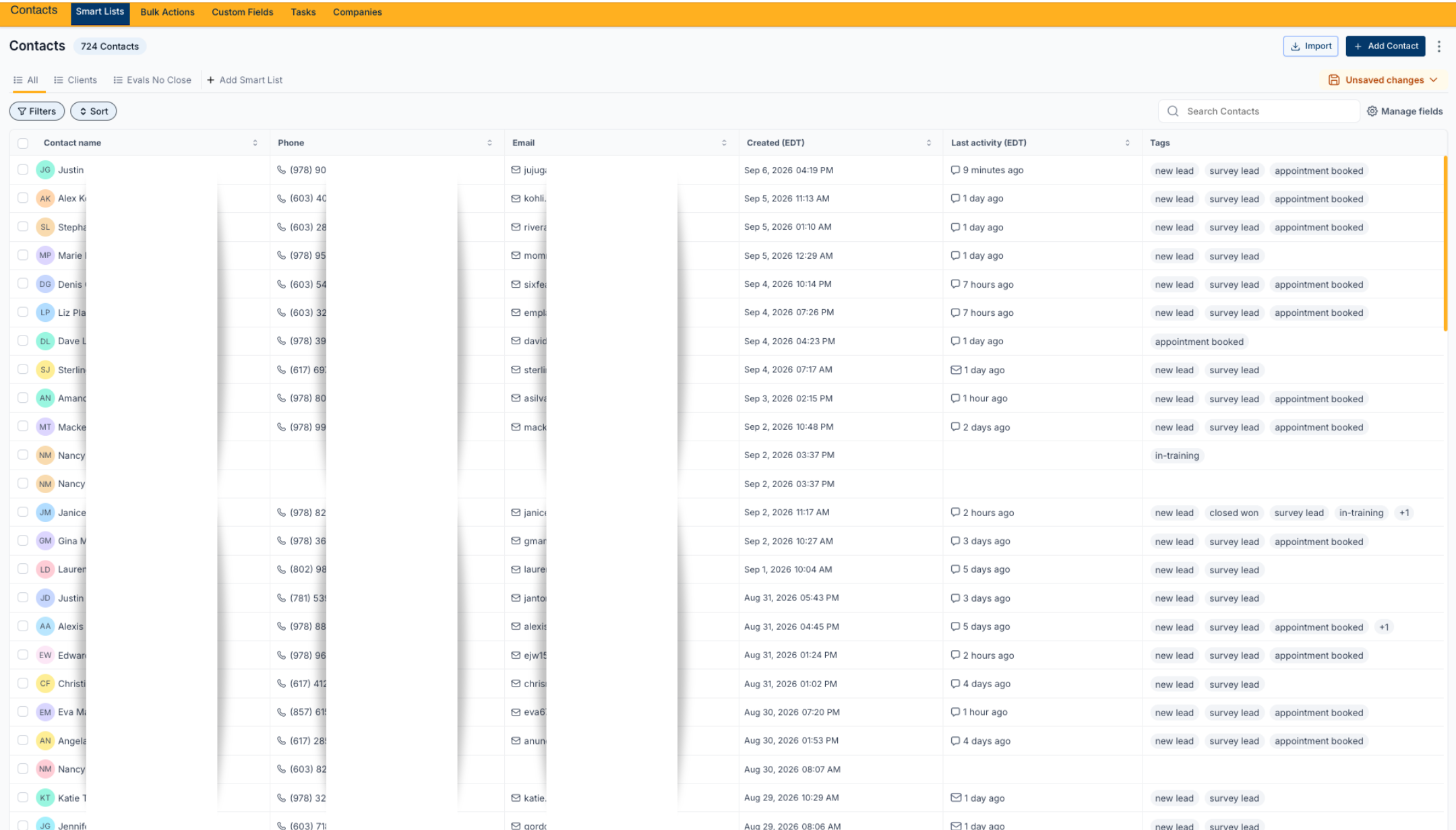This screenshot has width=1456, height=830.
Task: Click the Add Contact button
Action: [x=1385, y=46]
